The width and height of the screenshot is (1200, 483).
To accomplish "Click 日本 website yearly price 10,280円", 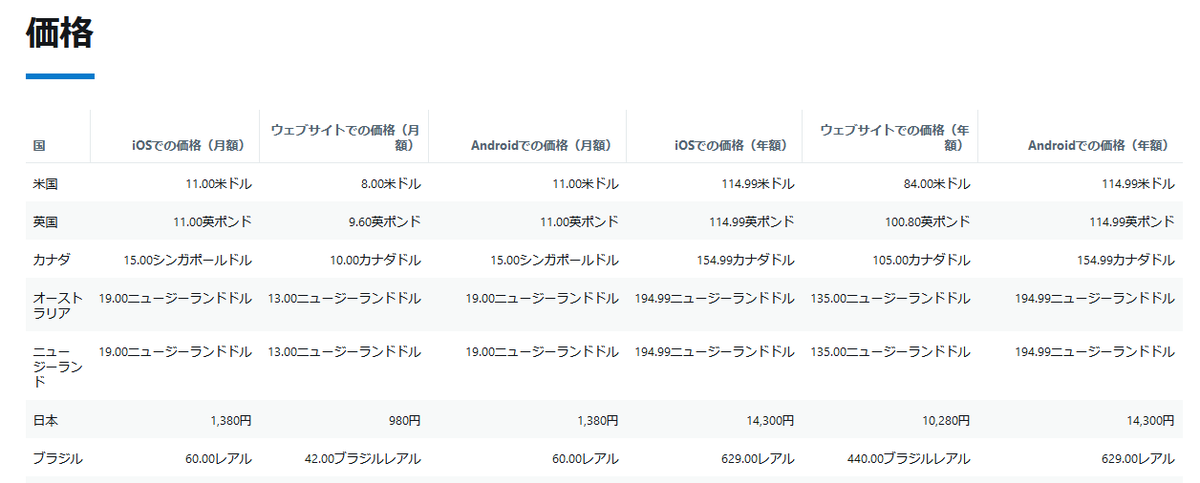I will [x=946, y=421].
